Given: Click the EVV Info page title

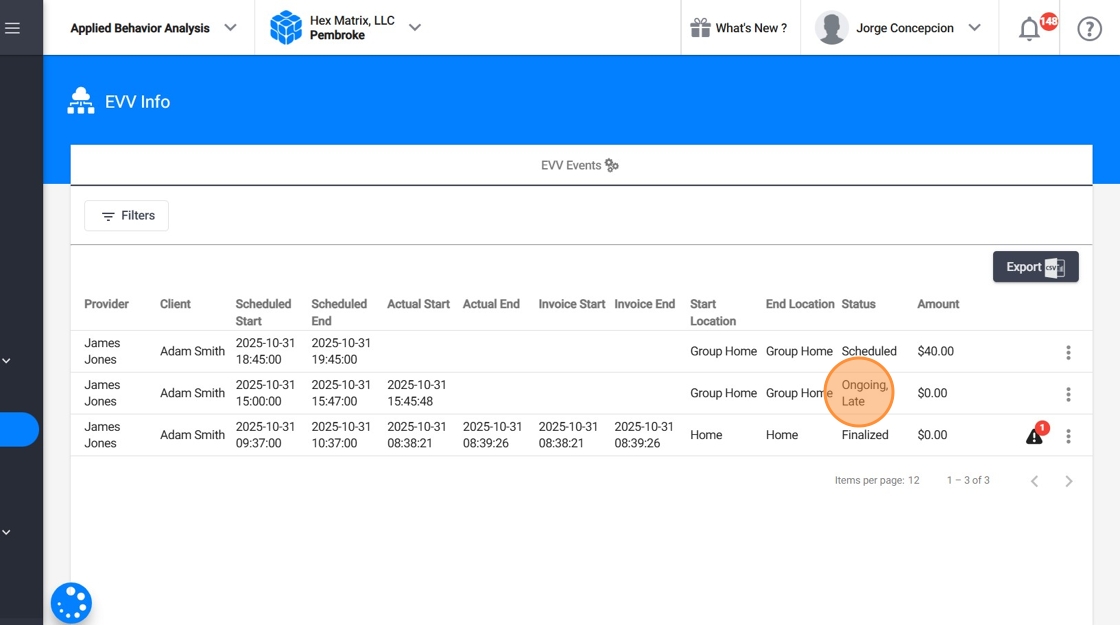Looking at the screenshot, I should [x=137, y=101].
